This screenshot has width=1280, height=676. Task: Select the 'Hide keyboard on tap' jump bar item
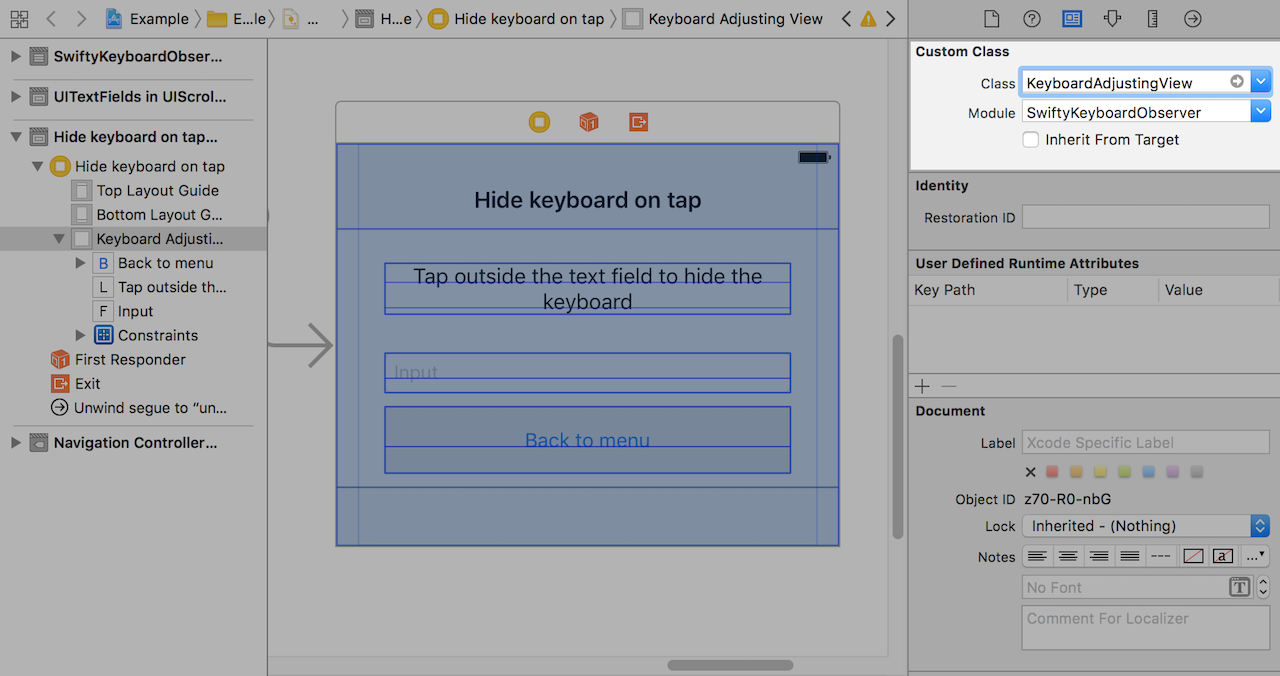point(516,19)
